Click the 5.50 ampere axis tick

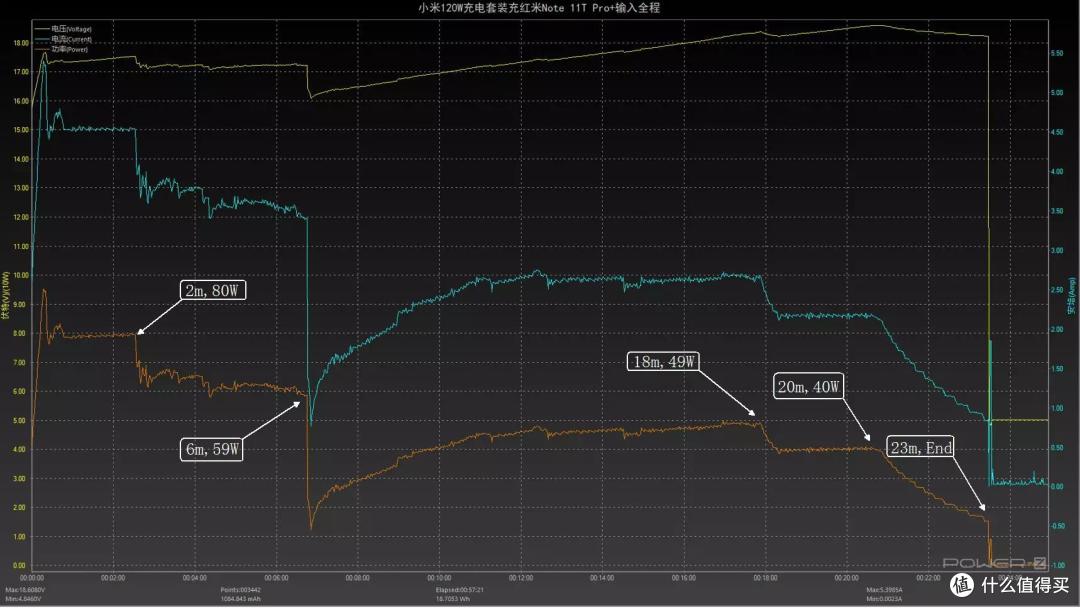point(1057,53)
